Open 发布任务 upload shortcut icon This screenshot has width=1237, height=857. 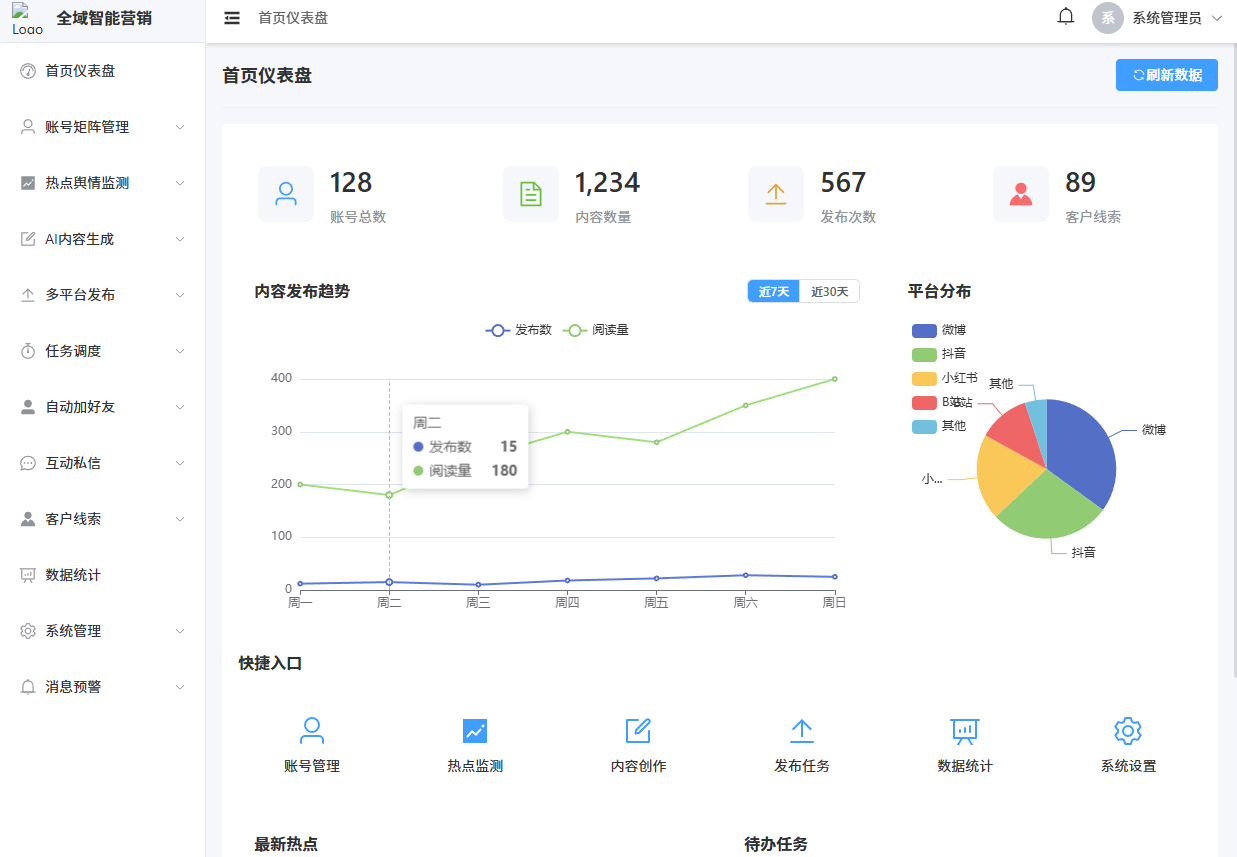tap(802, 731)
